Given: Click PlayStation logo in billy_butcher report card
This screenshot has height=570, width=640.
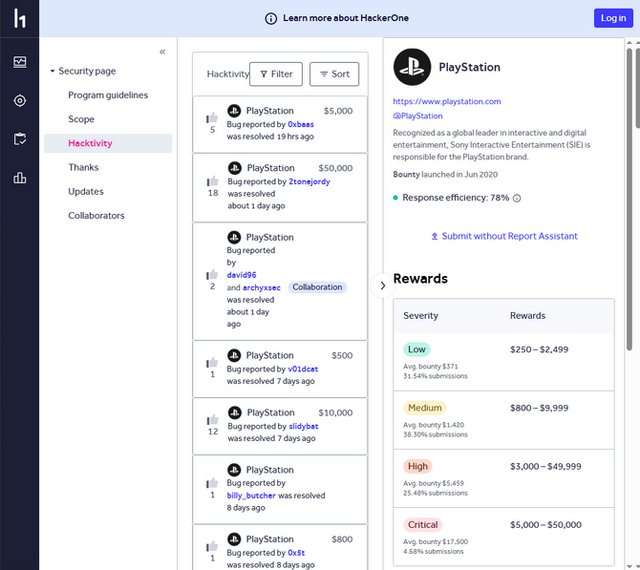Looking at the screenshot, I should [234, 470].
